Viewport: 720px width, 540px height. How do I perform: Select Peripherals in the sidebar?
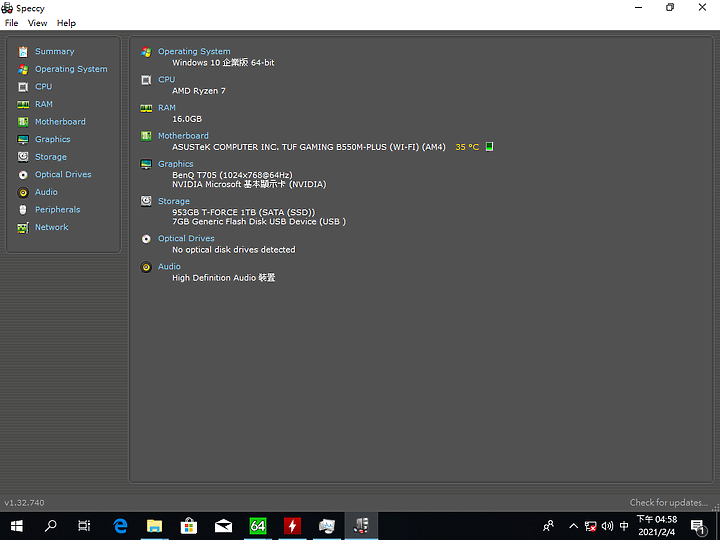pos(57,209)
